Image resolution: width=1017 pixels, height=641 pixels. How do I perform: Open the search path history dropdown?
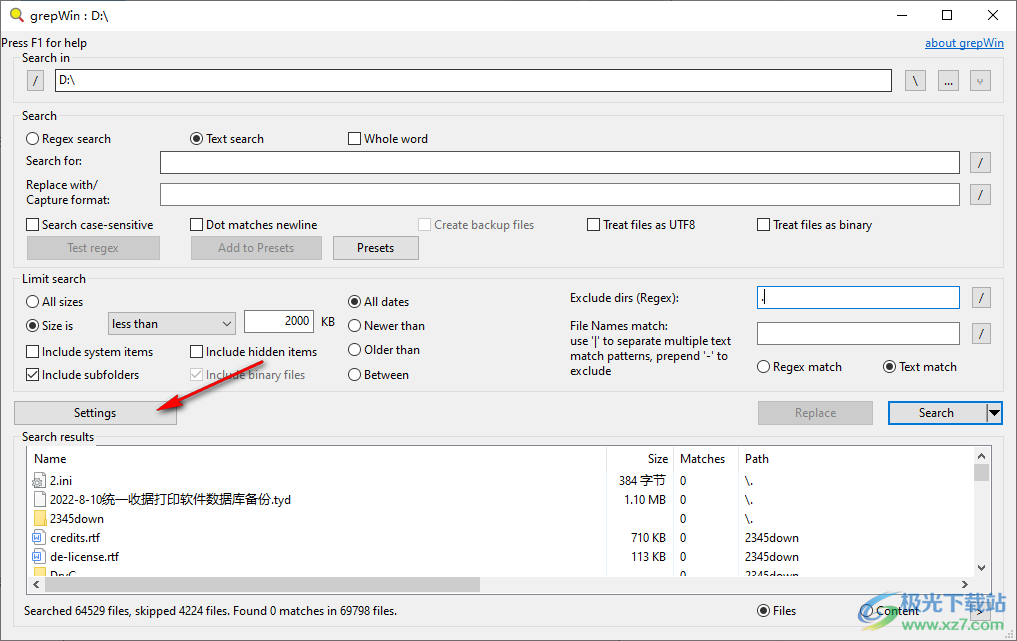pos(980,81)
